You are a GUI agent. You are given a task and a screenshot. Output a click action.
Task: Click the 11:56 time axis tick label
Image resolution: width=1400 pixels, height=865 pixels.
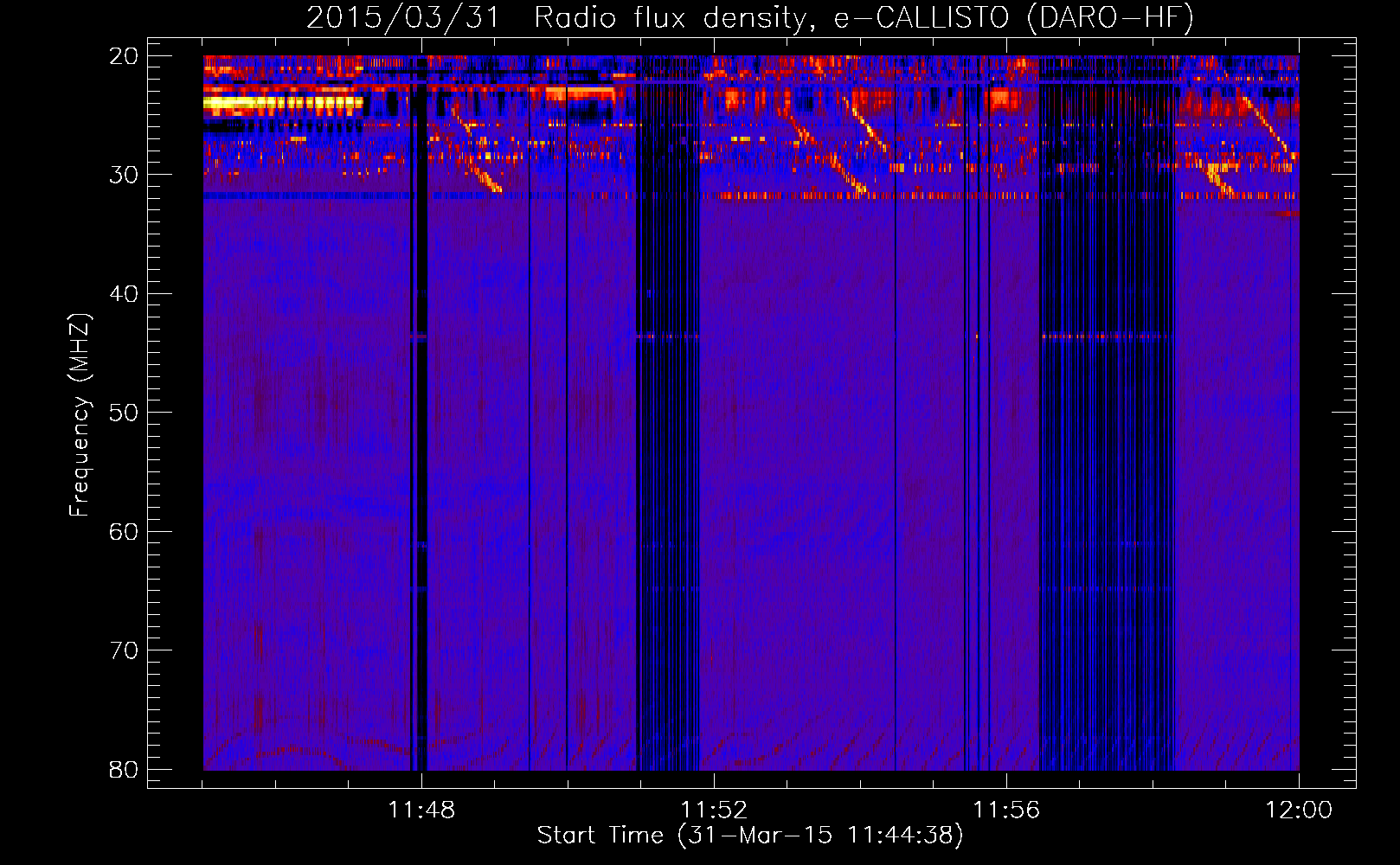[1006, 811]
